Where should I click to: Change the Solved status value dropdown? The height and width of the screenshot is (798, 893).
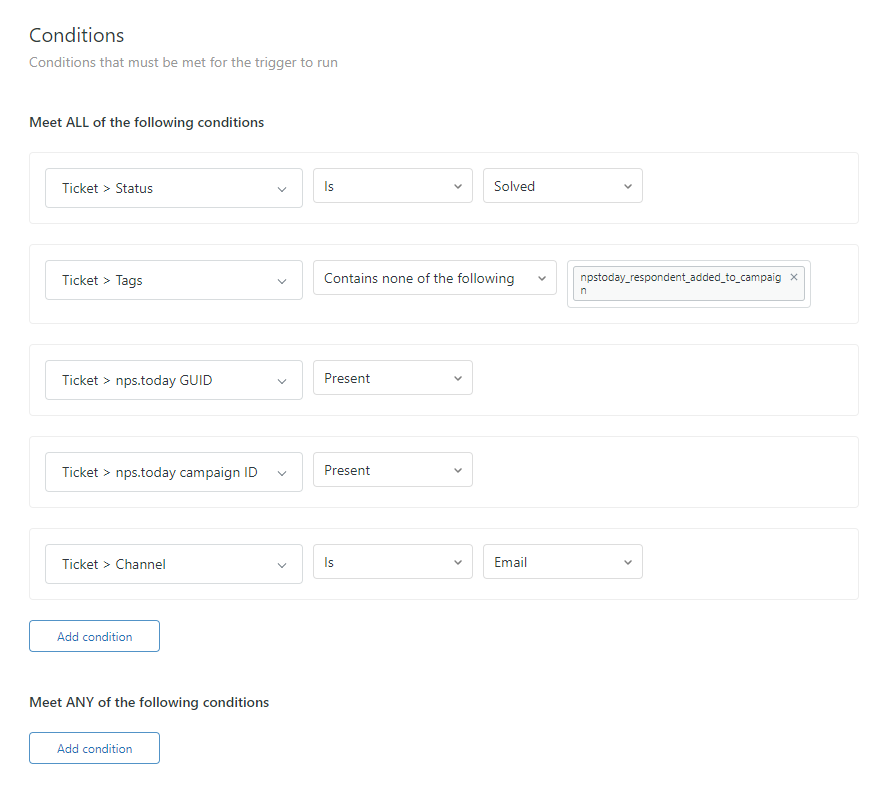point(562,186)
